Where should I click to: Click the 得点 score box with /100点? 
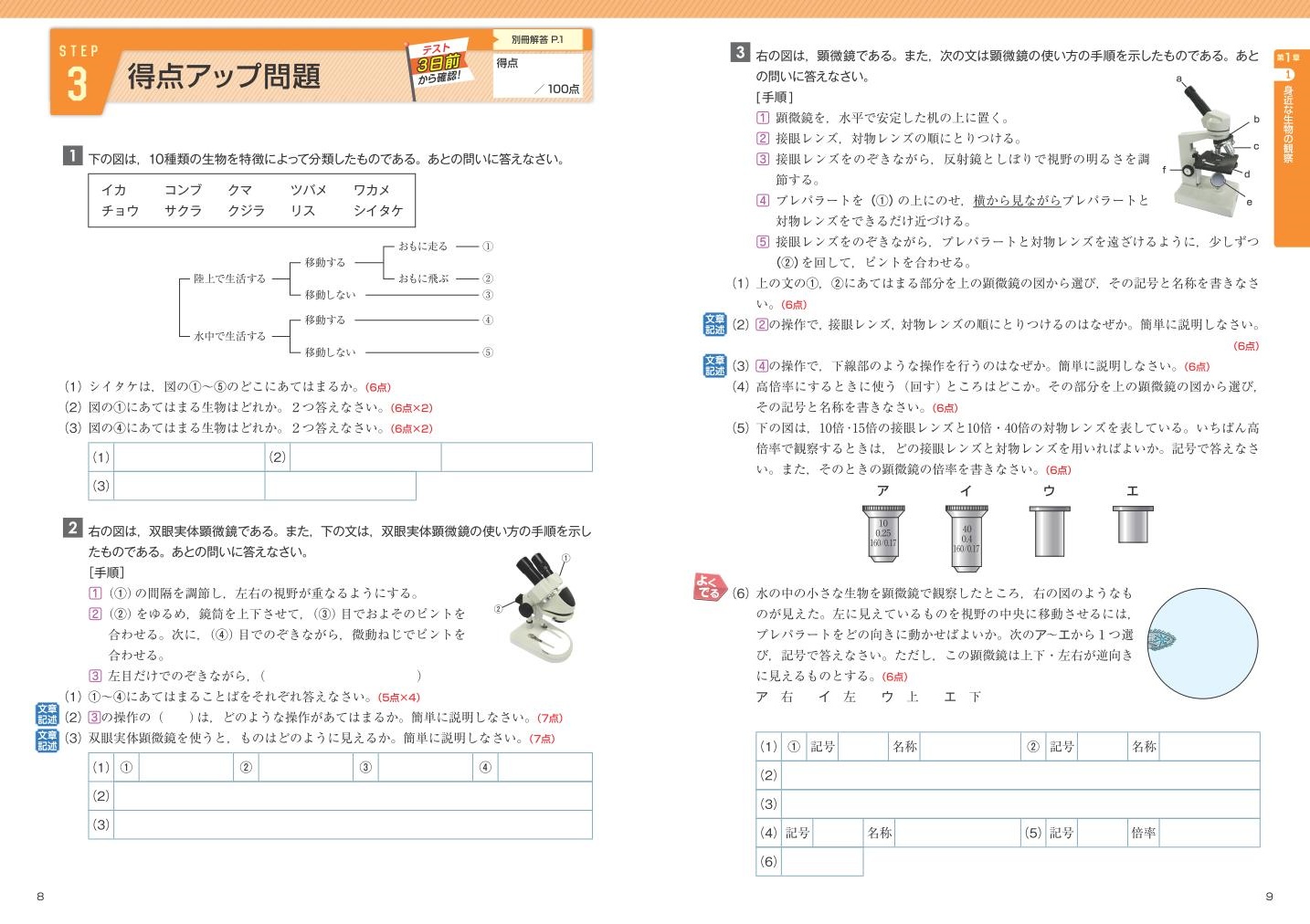537,76
